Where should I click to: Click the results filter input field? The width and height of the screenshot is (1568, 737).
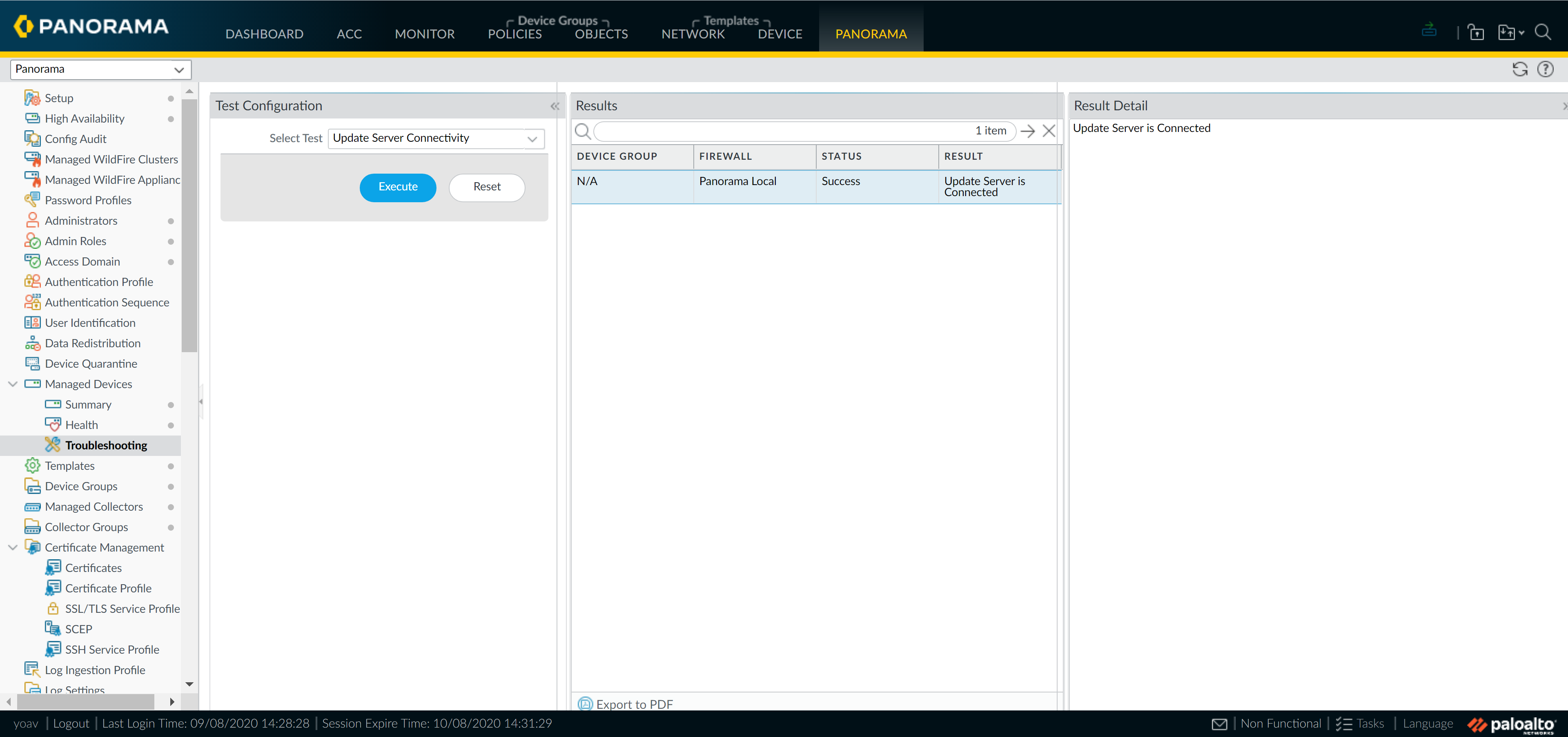click(x=779, y=131)
